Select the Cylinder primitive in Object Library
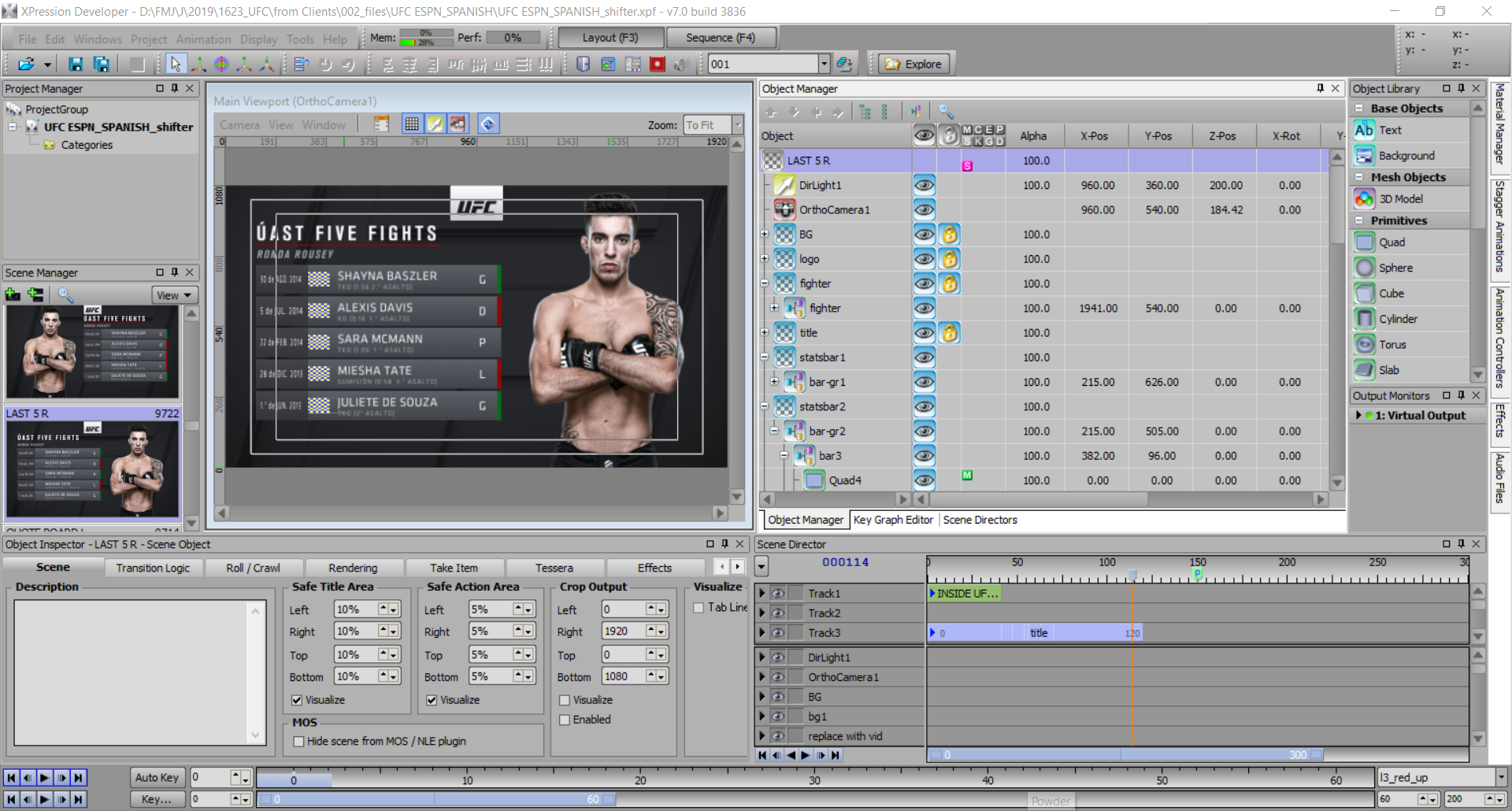Screen dimensions: 1512x811 coord(1398,319)
